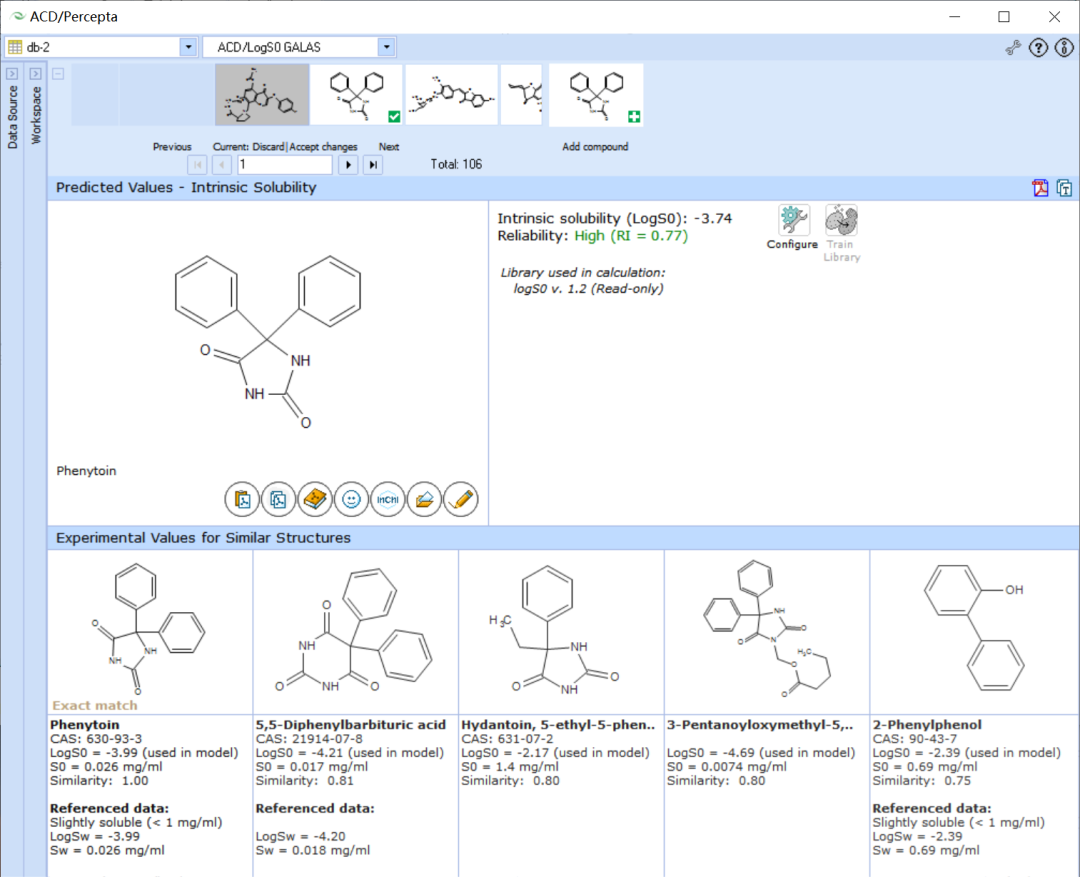This screenshot has height=877, width=1080.
Task: Edit the structure with the pencil icon
Action: pyautogui.click(x=461, y=499)
